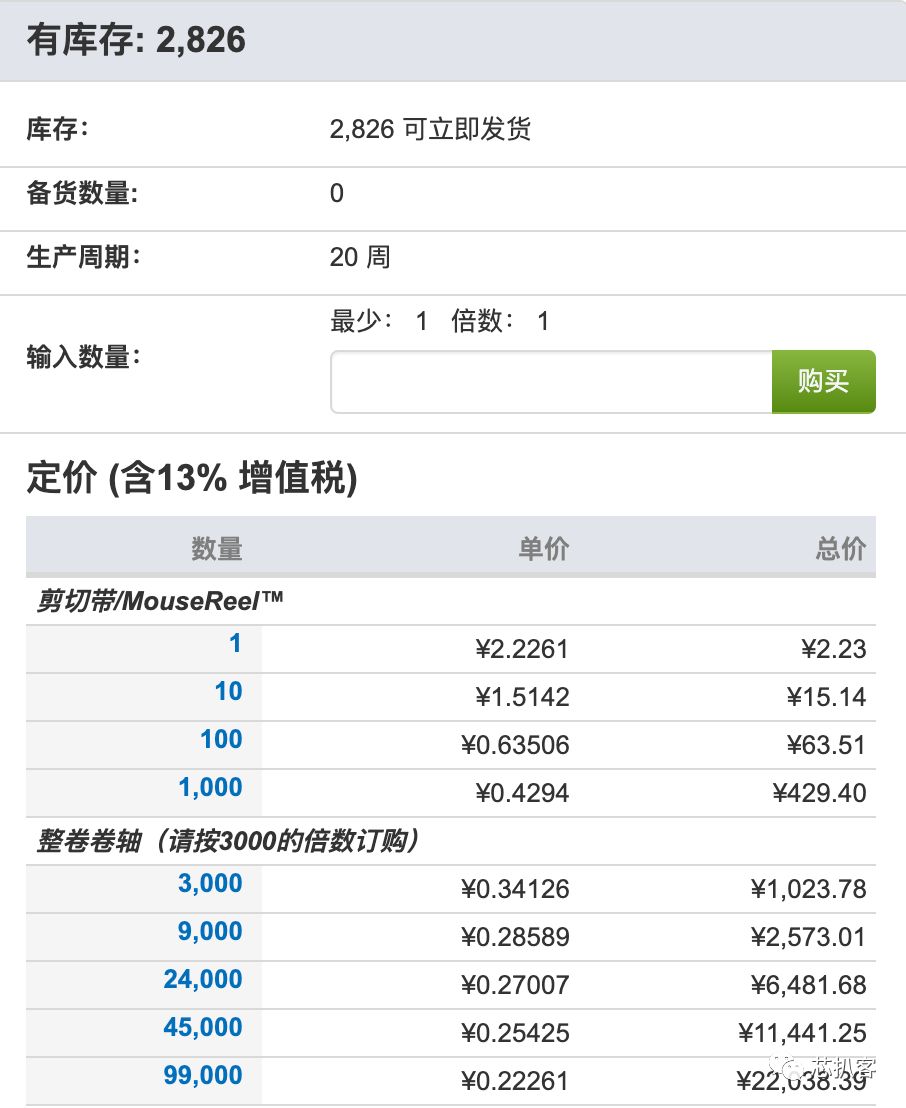Click unit price ¥0.27007
906x1108 pixels.
pyautogui.click(x=514, y=986)
